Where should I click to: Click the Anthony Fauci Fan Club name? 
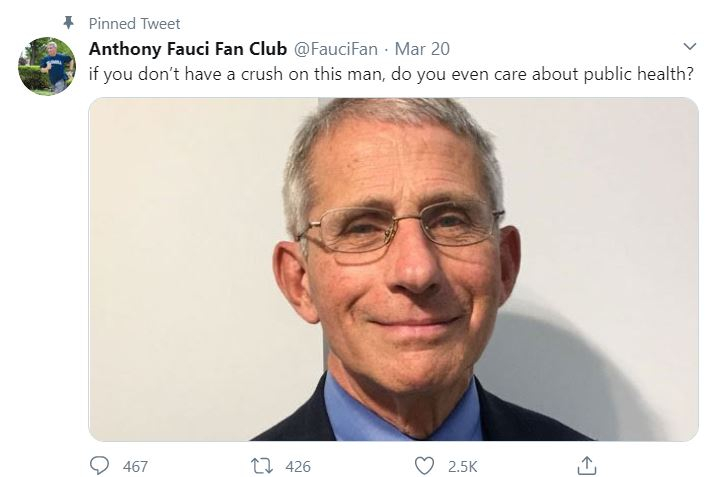pyautogui.click(x=188, y=48)
